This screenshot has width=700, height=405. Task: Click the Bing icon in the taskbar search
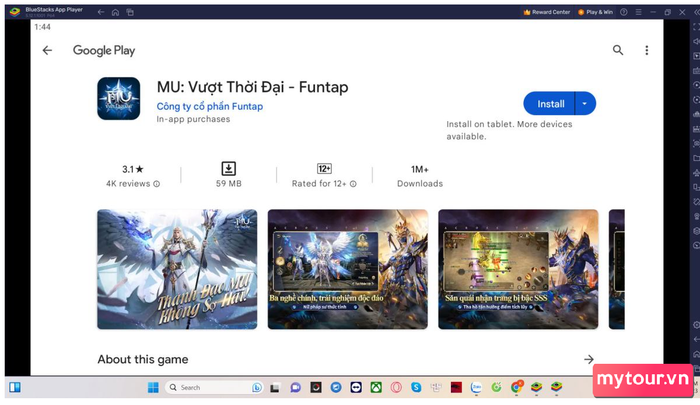click(x=257, y=387)
